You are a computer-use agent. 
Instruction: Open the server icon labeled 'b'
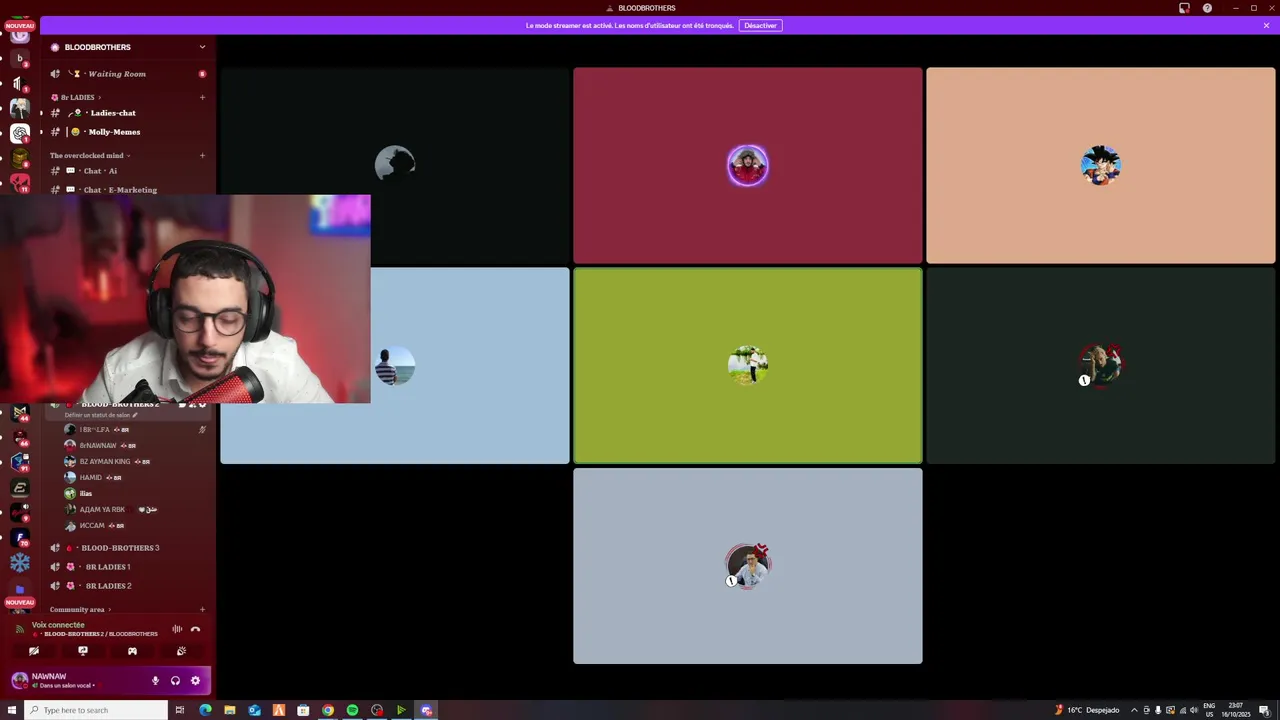coord(19,58)
